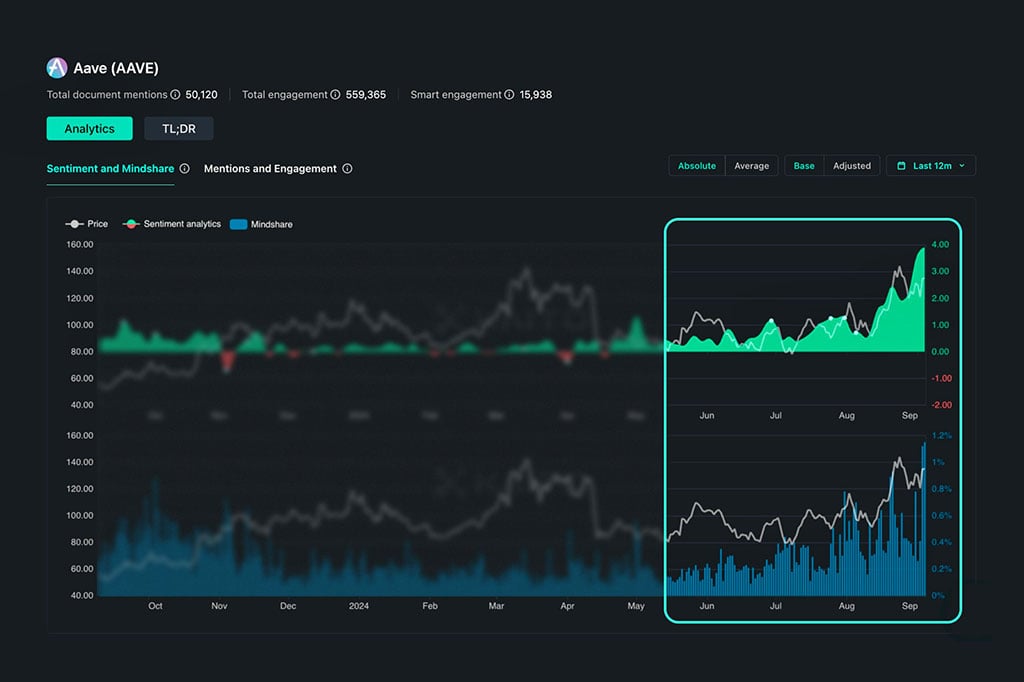1024x682 pixels.
Task: Switch to the Average view option
Action: [752, 166]
